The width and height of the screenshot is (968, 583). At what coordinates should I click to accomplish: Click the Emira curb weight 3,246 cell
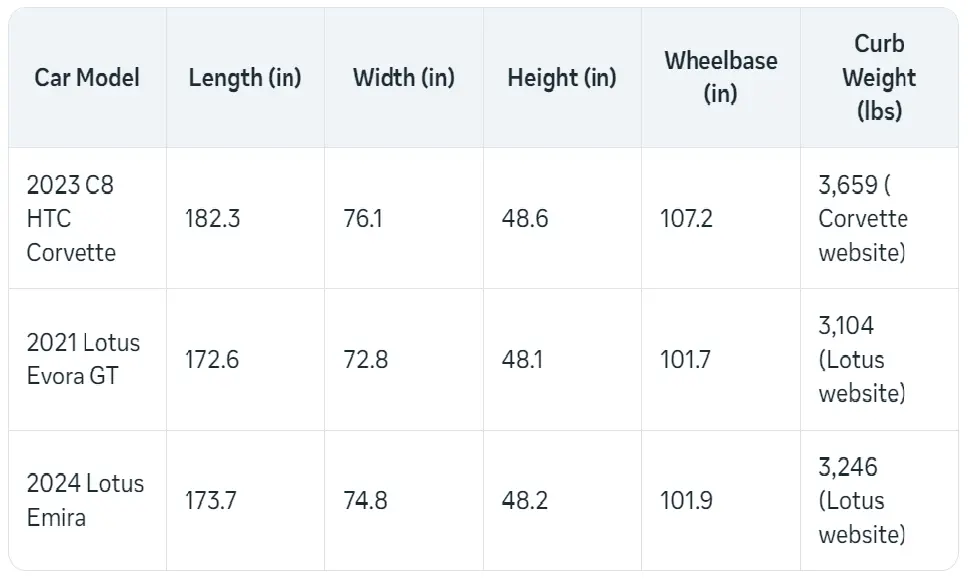click(861, 500)
